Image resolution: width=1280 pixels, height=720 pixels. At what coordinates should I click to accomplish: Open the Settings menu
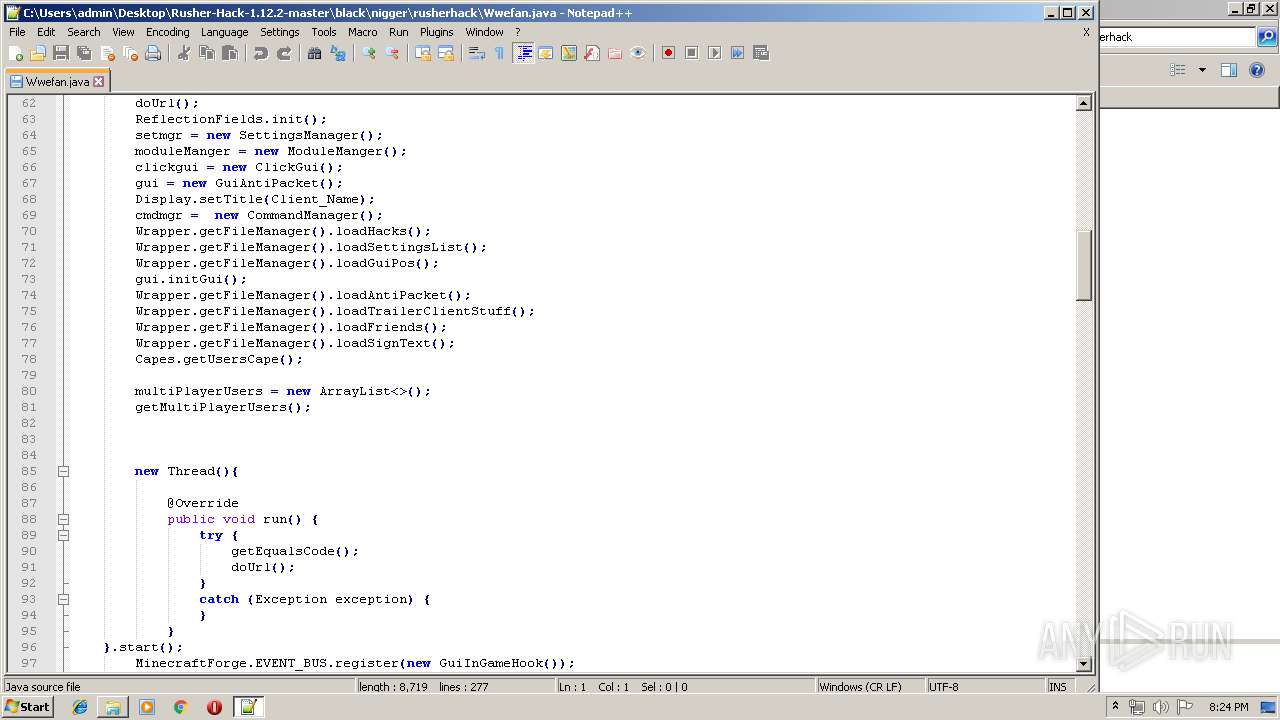279,32
